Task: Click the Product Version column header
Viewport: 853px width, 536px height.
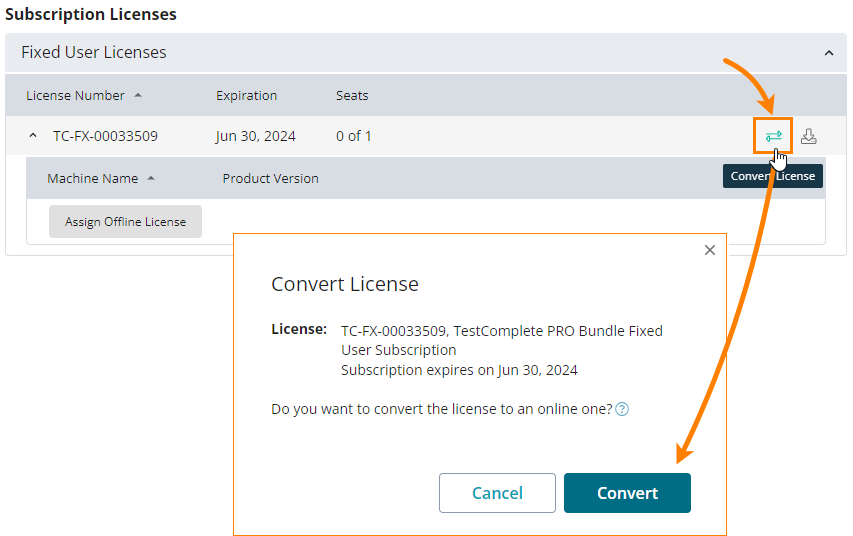Action: [270, 178]
